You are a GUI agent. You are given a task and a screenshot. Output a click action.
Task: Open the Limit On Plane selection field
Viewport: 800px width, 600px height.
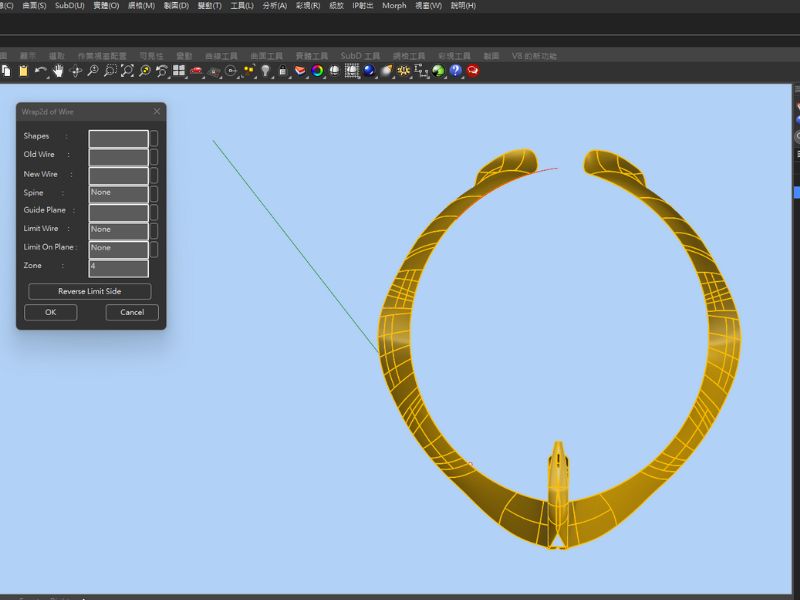(118, 248)
